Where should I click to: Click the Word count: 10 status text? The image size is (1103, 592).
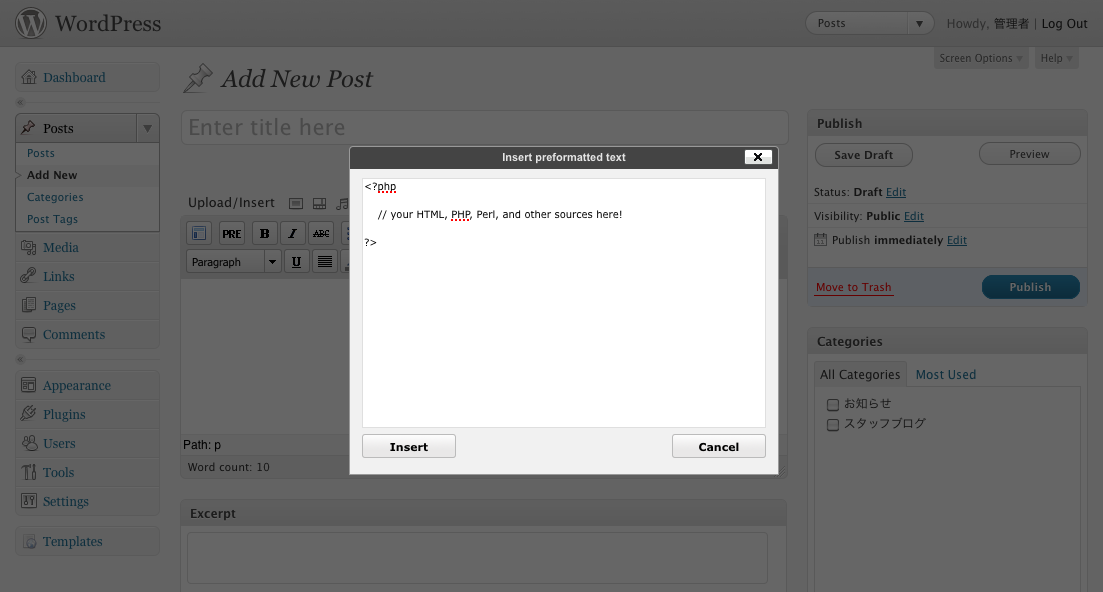click(229, 467)
